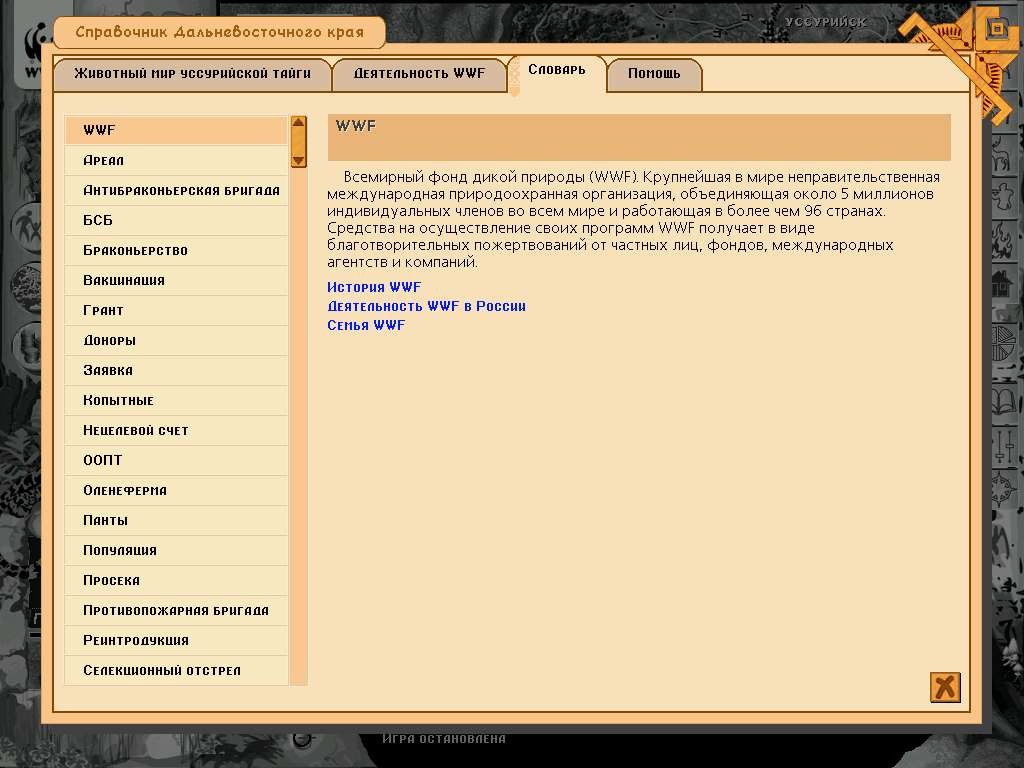Click scrollbar up arrow in dictionary list
Image resolution: width=1024 pixels, height=768 pixels.
coord(298,122)
